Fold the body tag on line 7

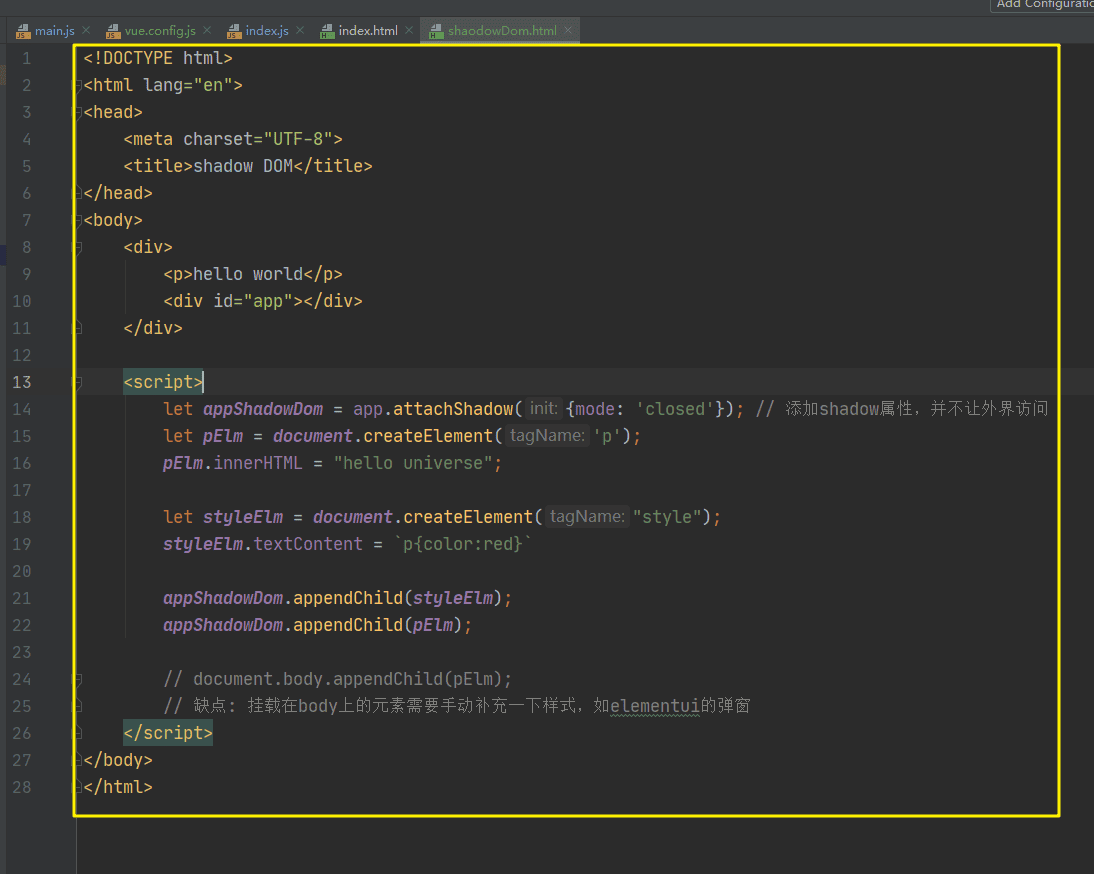[78, 221]
